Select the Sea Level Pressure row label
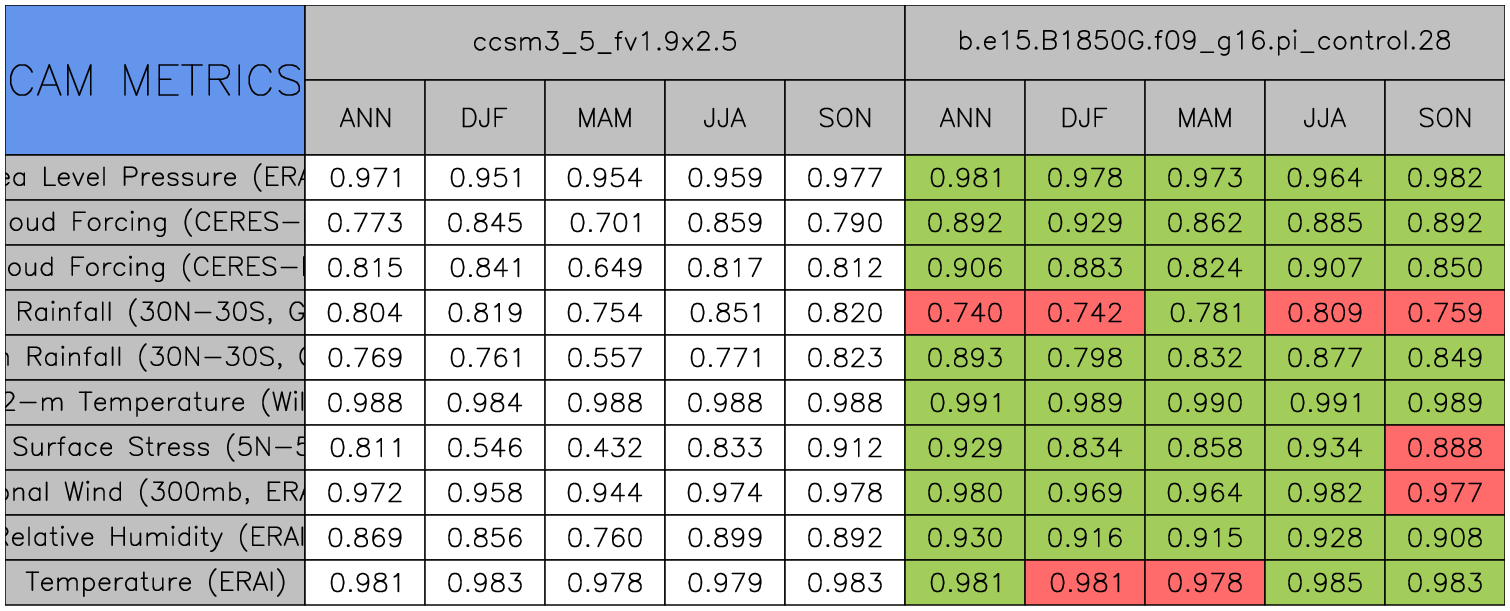Image resolution: width=1510 pixels, height=611 pixels. (x=154, y=178)
